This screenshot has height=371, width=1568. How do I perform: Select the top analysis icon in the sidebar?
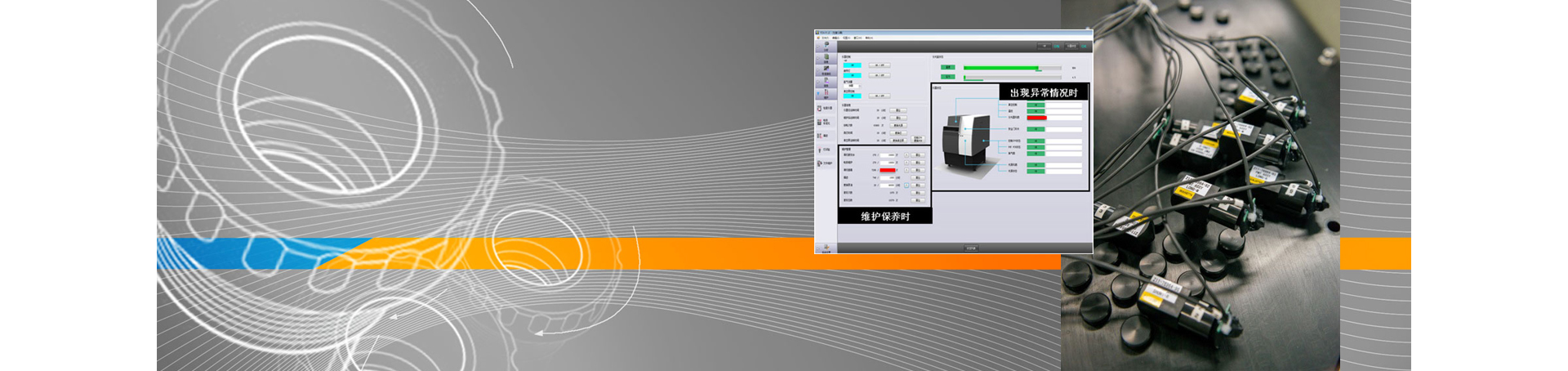coord(826,47)
